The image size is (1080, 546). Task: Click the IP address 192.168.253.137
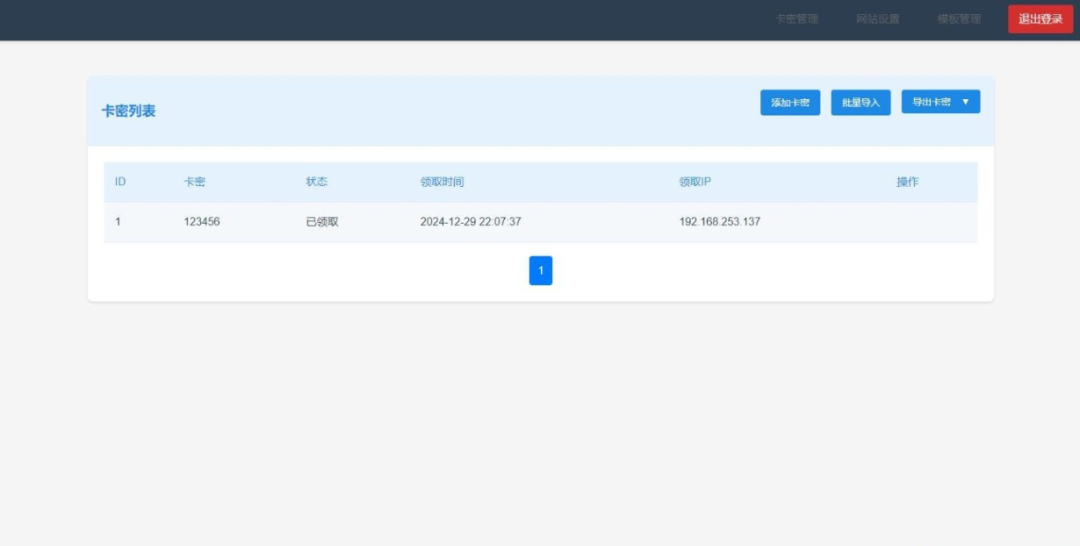click(x=720, y=222)
